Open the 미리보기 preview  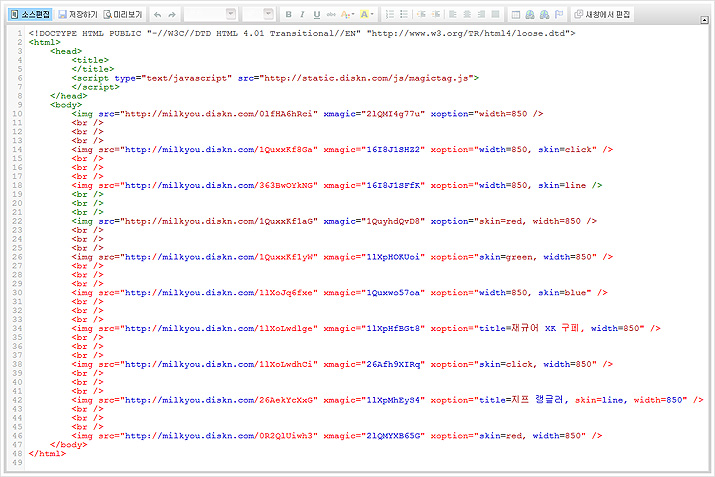[123, 15]
